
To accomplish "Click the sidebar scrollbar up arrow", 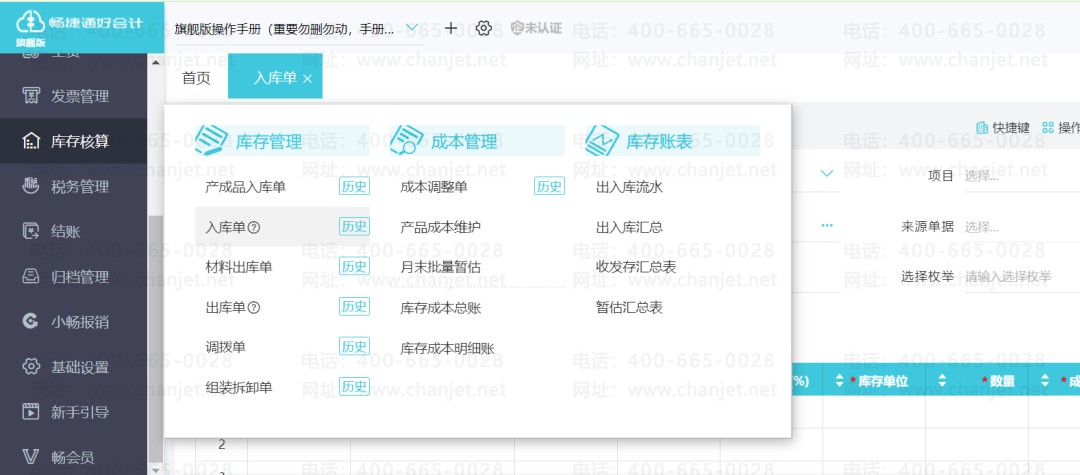I will click(155, 62).
